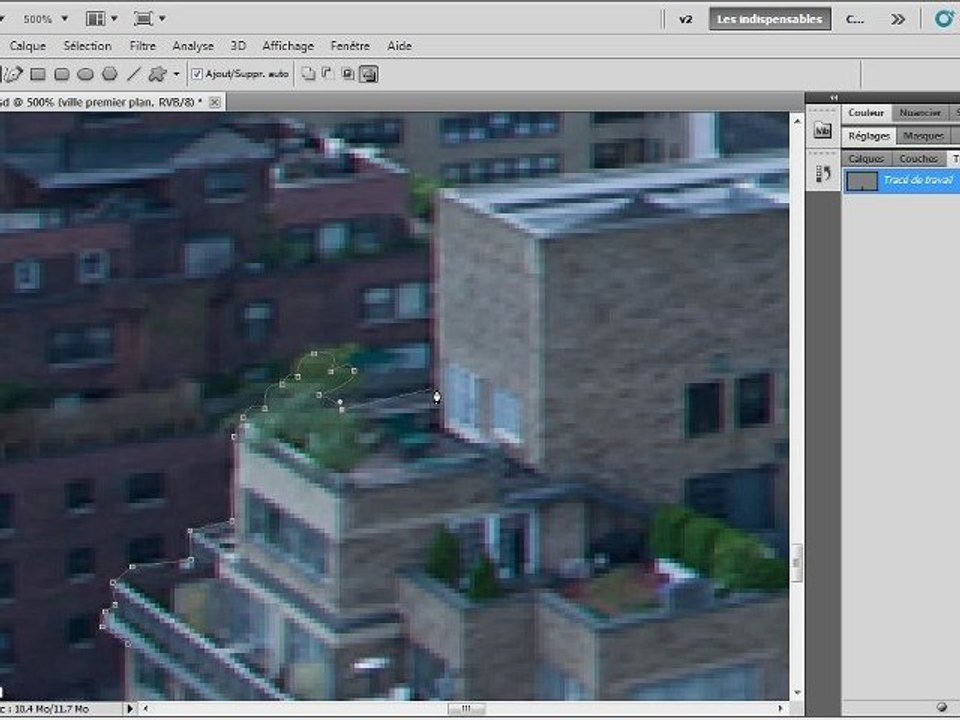Select the truncated C... workspace button
Screen dimensions: 960x720
[855, 19]
